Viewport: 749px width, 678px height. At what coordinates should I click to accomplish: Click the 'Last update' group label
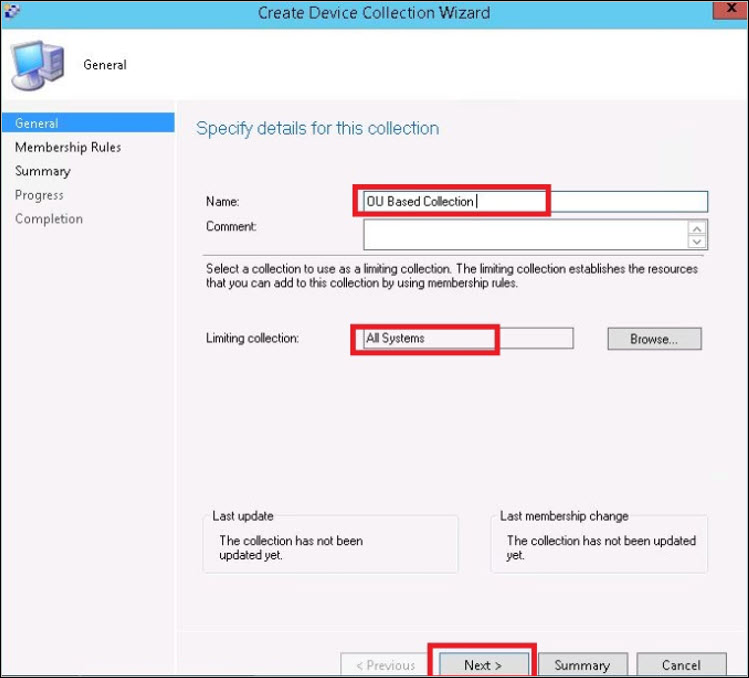(243, 516)
